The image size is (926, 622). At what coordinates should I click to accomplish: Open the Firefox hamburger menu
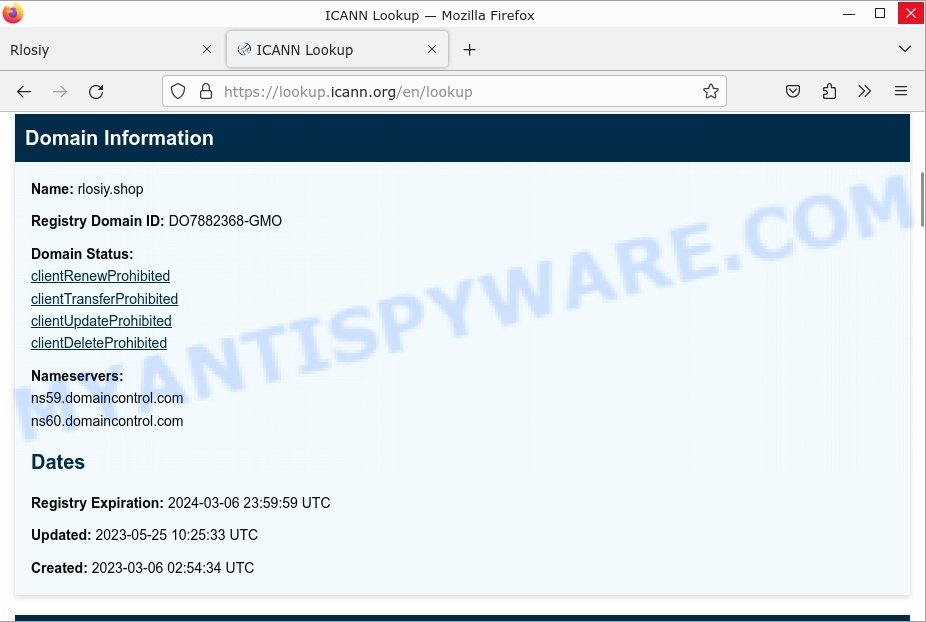click(x=901, y=91)
